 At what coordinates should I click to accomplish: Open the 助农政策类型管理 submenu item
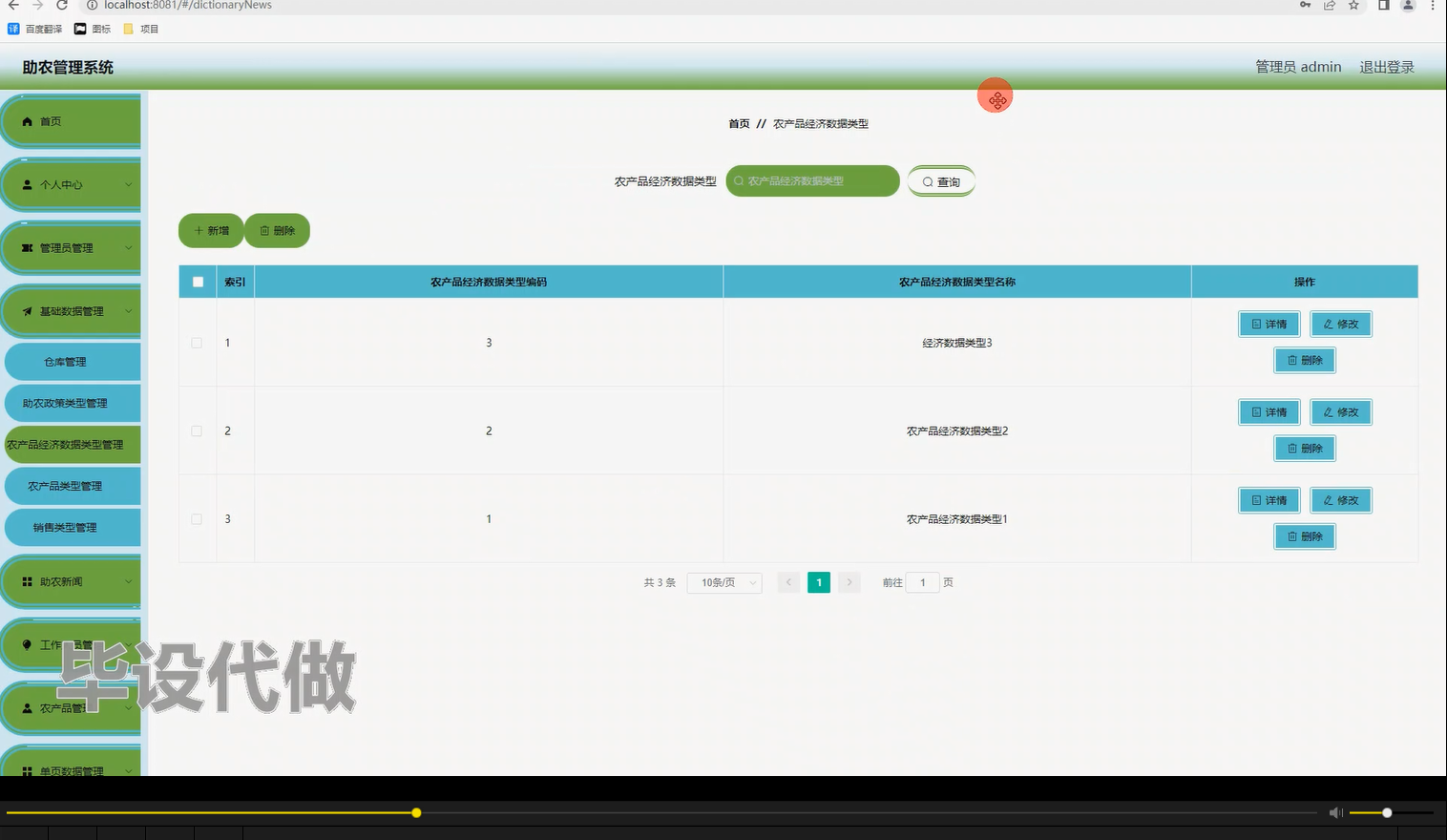click(x=73, y=403)
